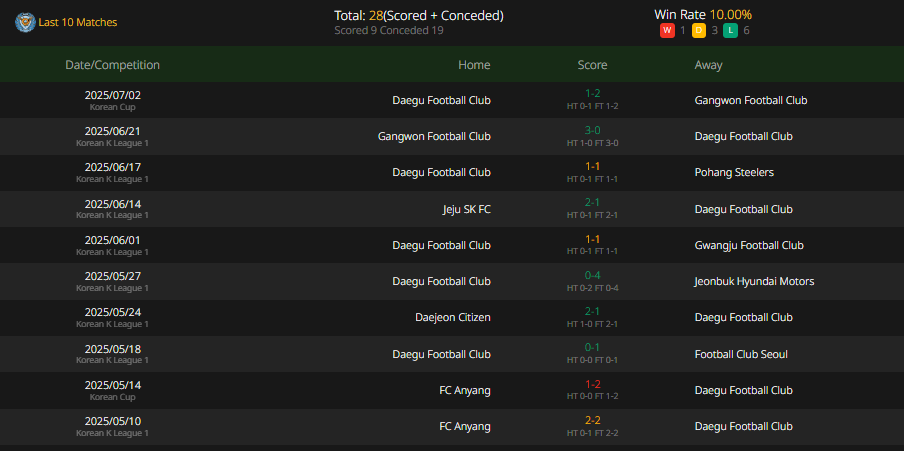Select the Date/Competition column header
This screenshot has height=451, width=904.
point(112,65)
